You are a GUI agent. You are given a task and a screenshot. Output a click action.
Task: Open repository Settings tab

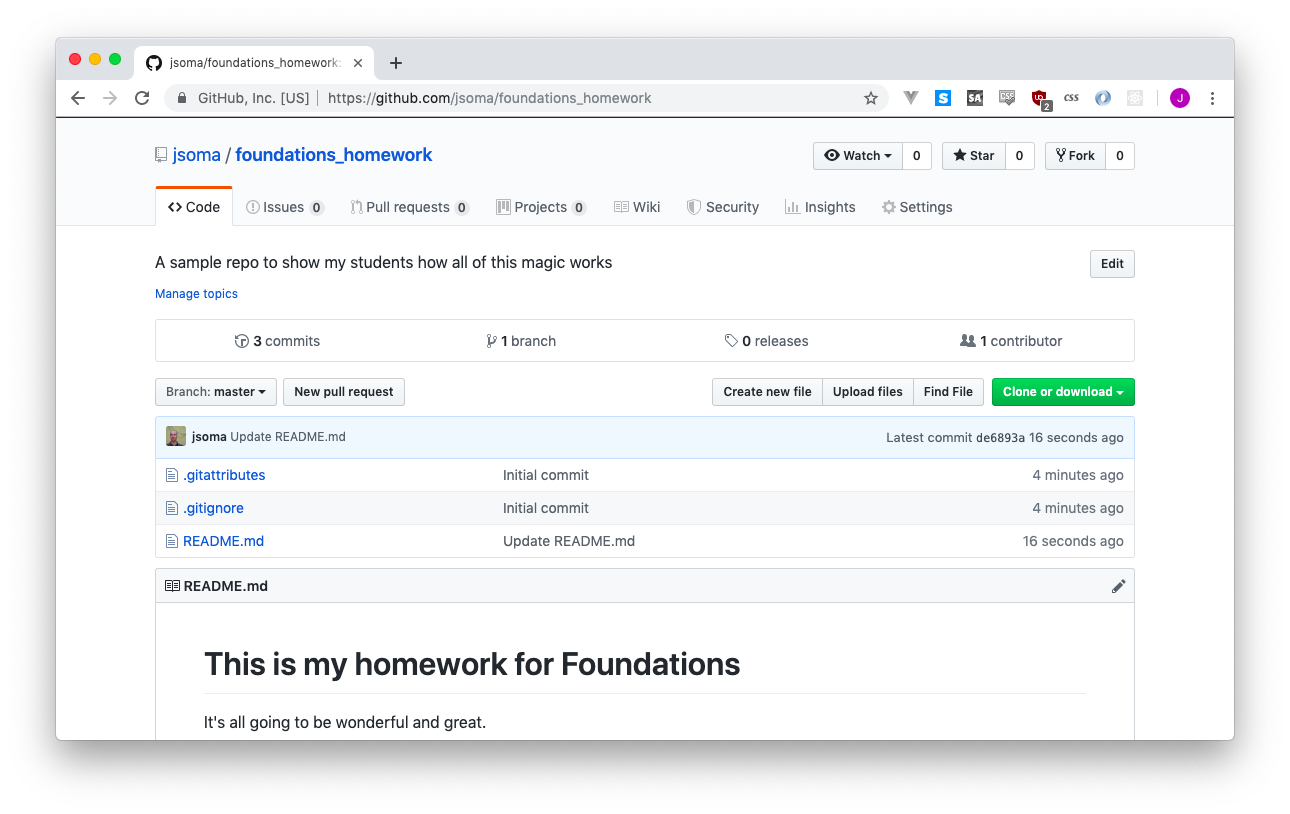point(916,207)
